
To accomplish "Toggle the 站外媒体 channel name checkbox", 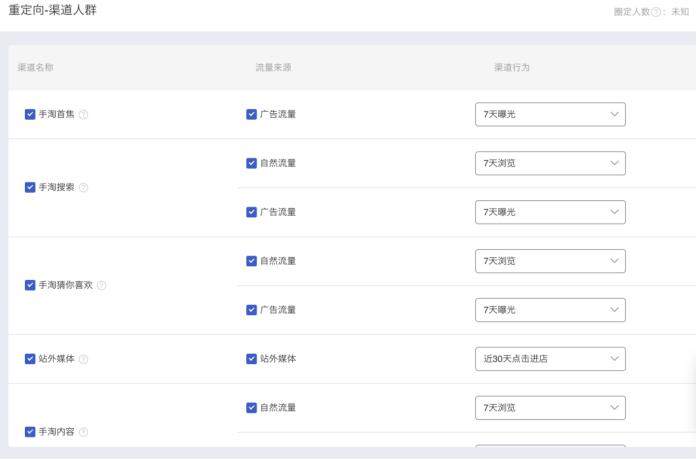I will 30,359.
